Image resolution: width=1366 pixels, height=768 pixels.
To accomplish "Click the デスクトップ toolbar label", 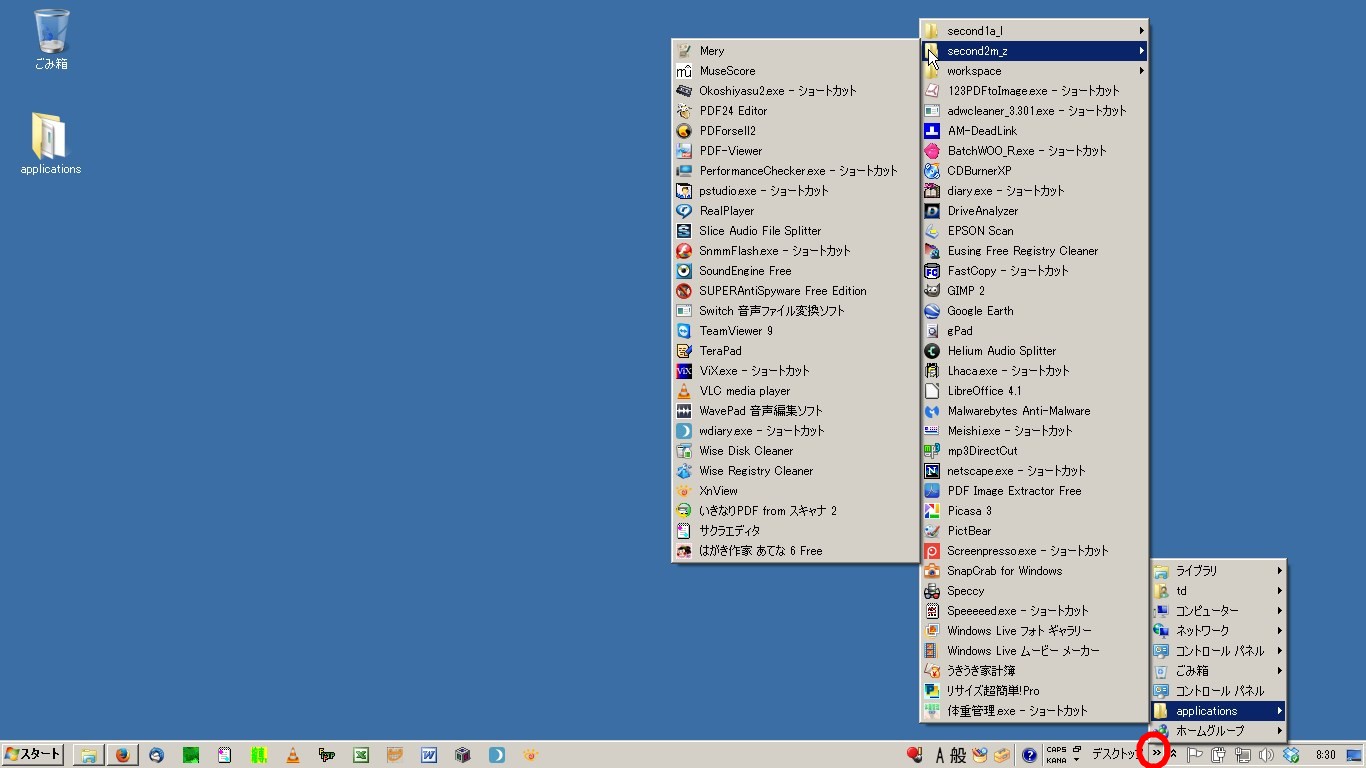I will (x=1115, y=755).
